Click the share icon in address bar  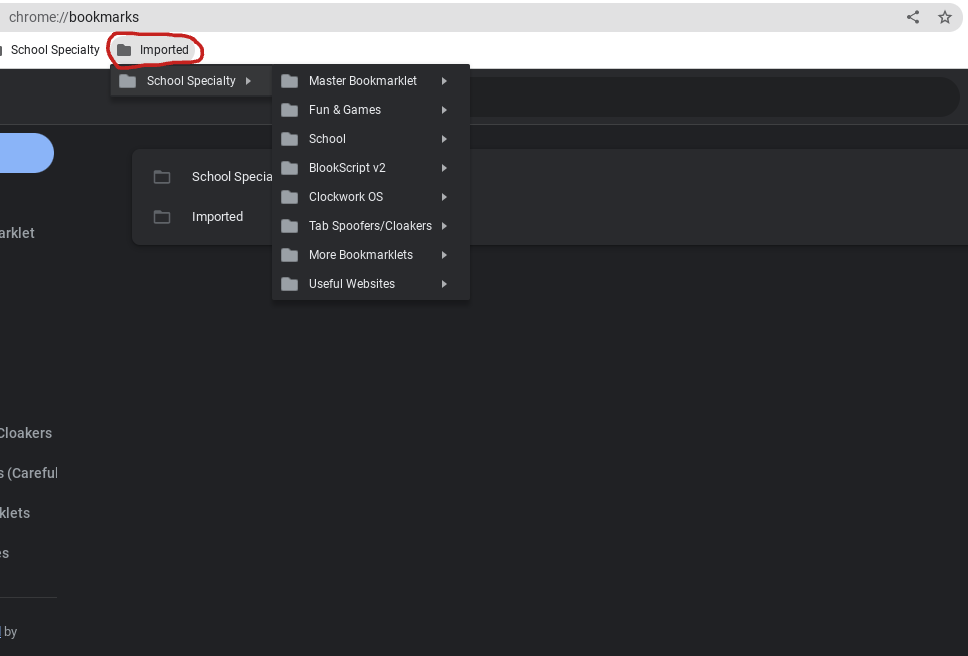[913, 17]
